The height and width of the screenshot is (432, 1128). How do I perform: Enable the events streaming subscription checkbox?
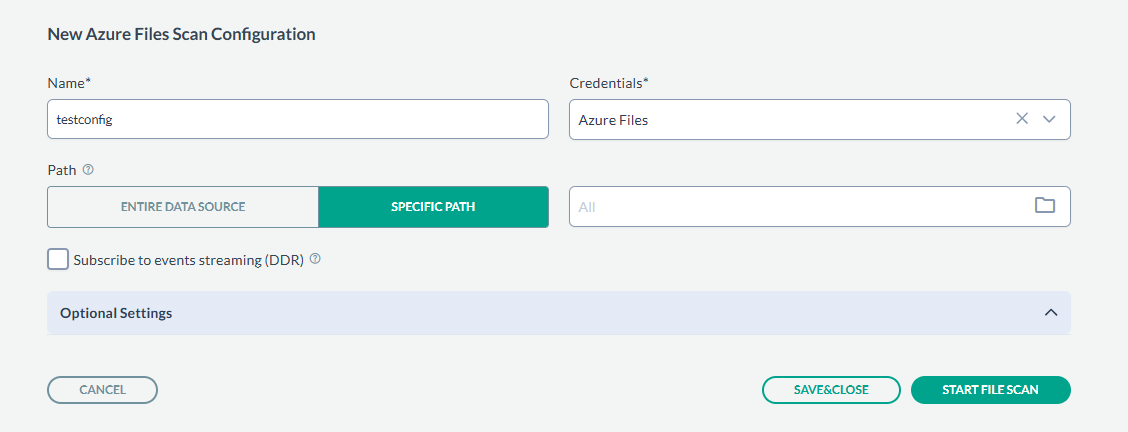(58, 260)
